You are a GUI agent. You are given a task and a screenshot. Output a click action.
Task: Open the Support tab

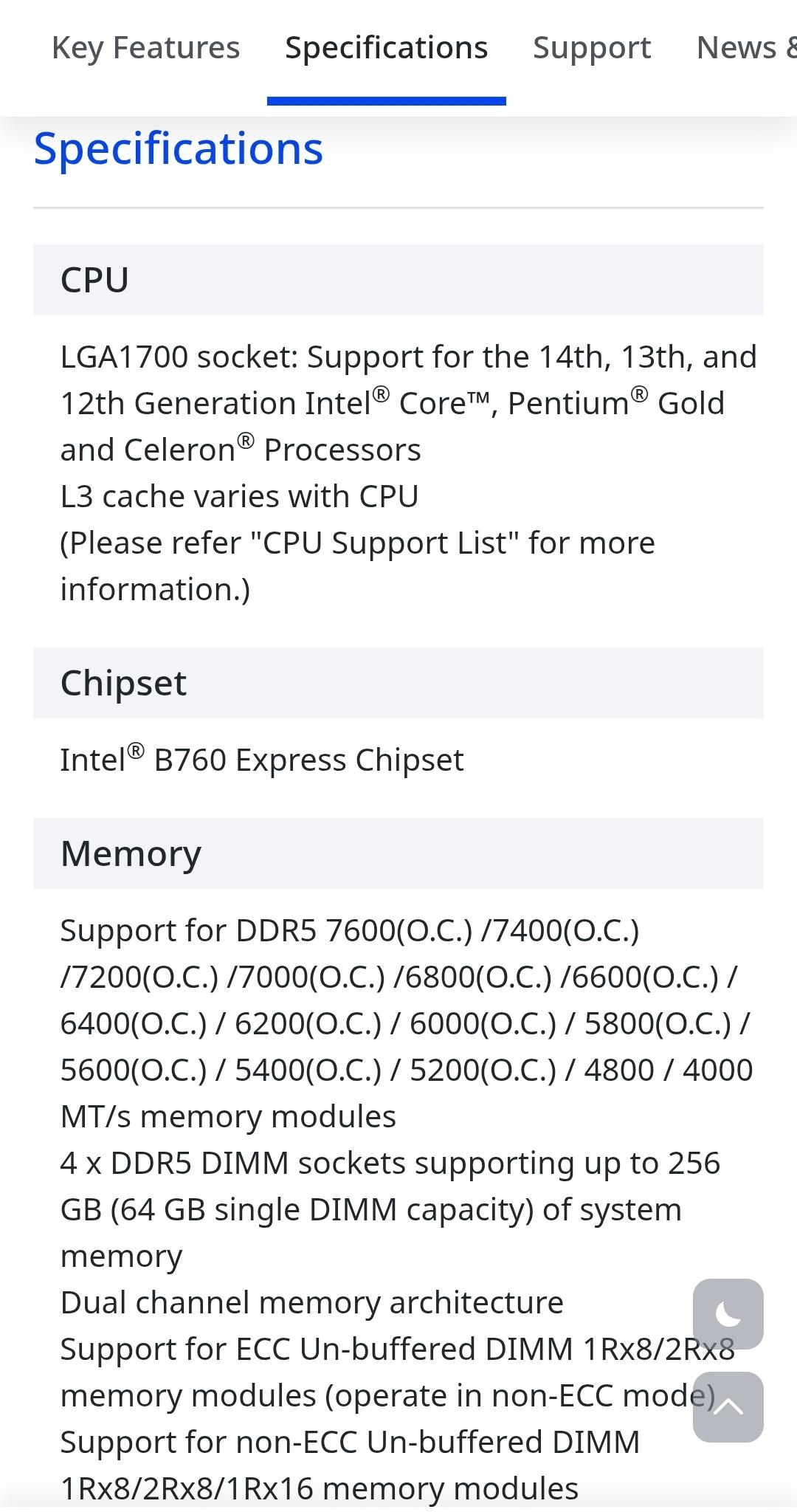592,47
